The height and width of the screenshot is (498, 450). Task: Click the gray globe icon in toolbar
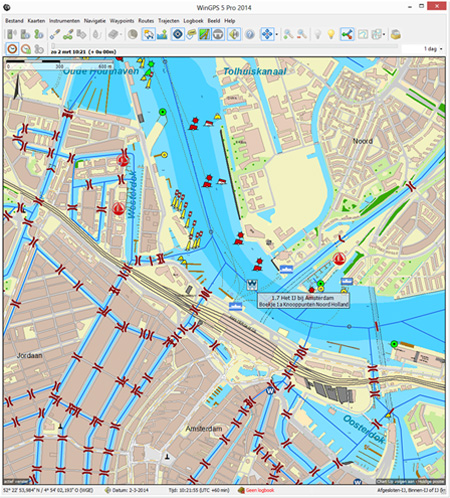(x=133, y=34)
